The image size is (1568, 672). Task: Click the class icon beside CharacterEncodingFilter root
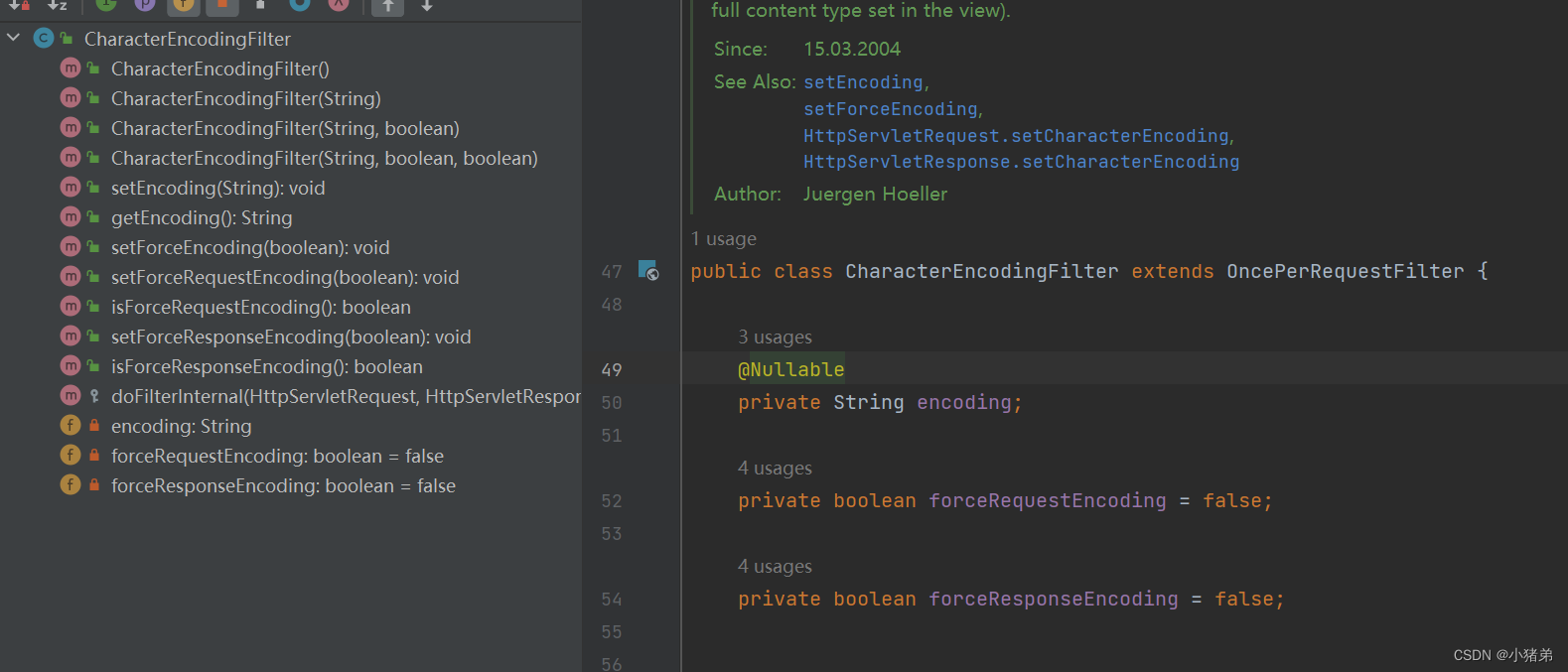(x=43, y=38)
